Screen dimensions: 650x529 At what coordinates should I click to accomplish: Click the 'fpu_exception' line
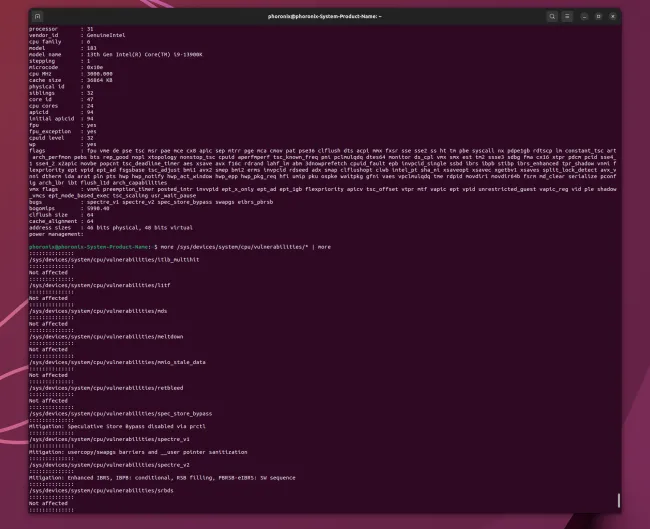(63, 131)
